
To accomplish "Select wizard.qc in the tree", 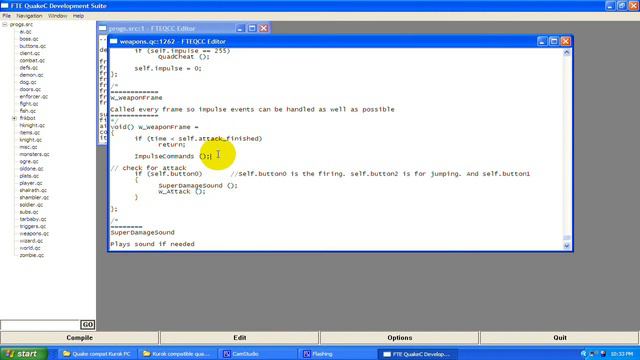I will pyautogui.click(x=31, y=241).
